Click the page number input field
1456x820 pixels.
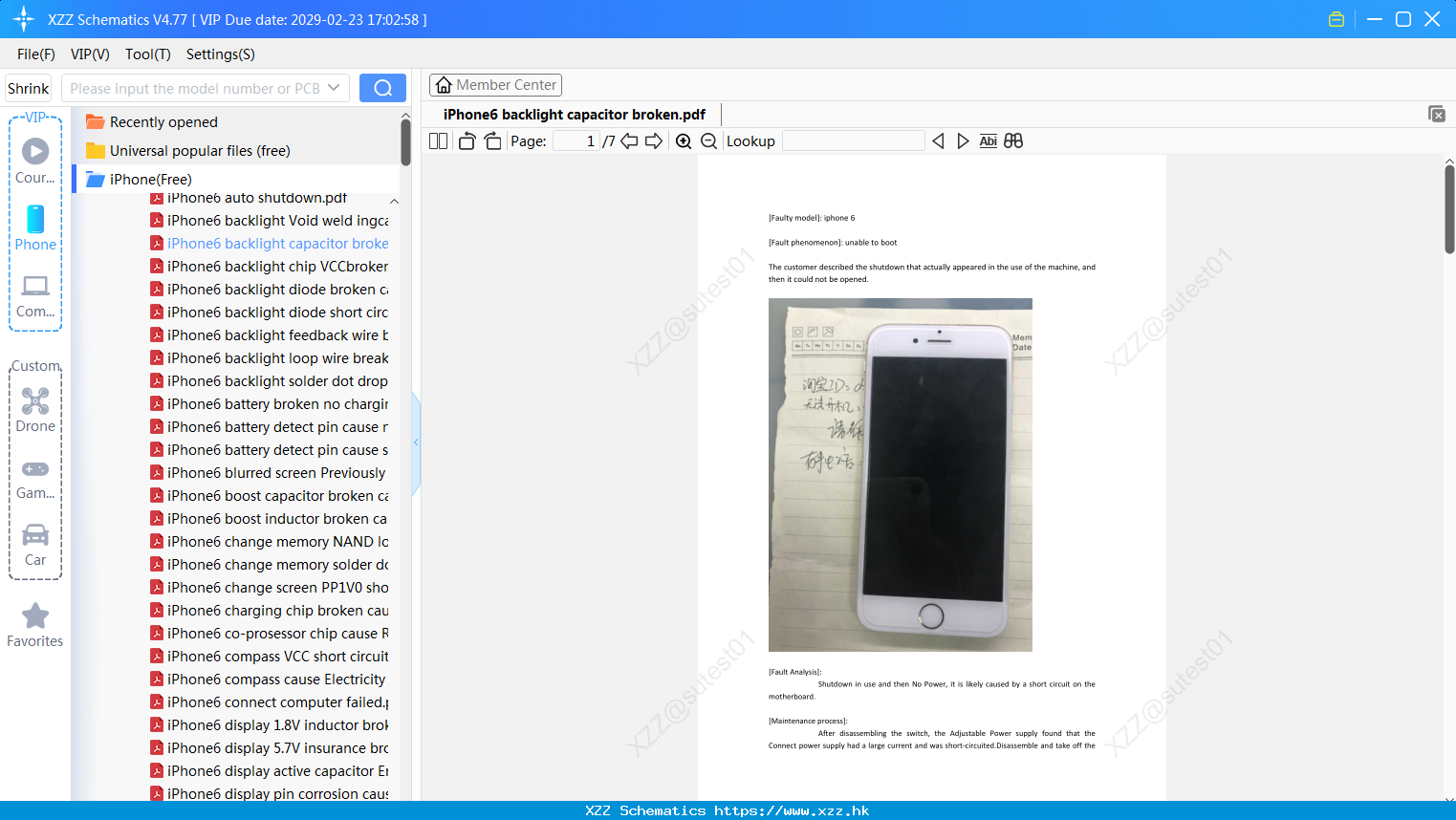point(576,141)
